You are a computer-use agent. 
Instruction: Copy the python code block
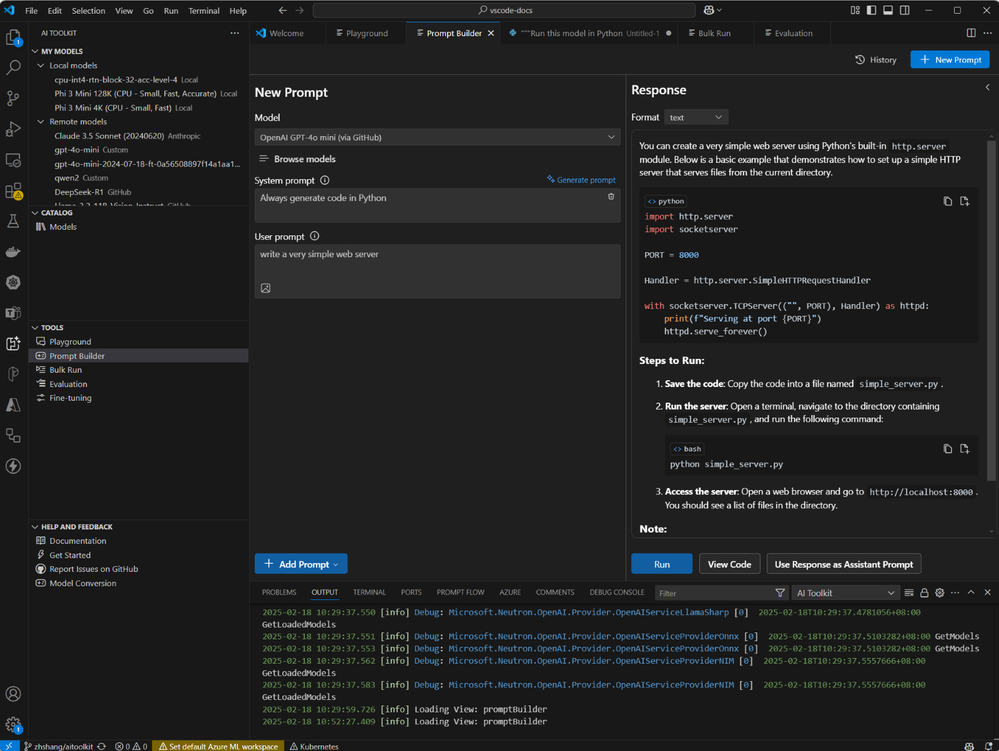coord(947,201)
